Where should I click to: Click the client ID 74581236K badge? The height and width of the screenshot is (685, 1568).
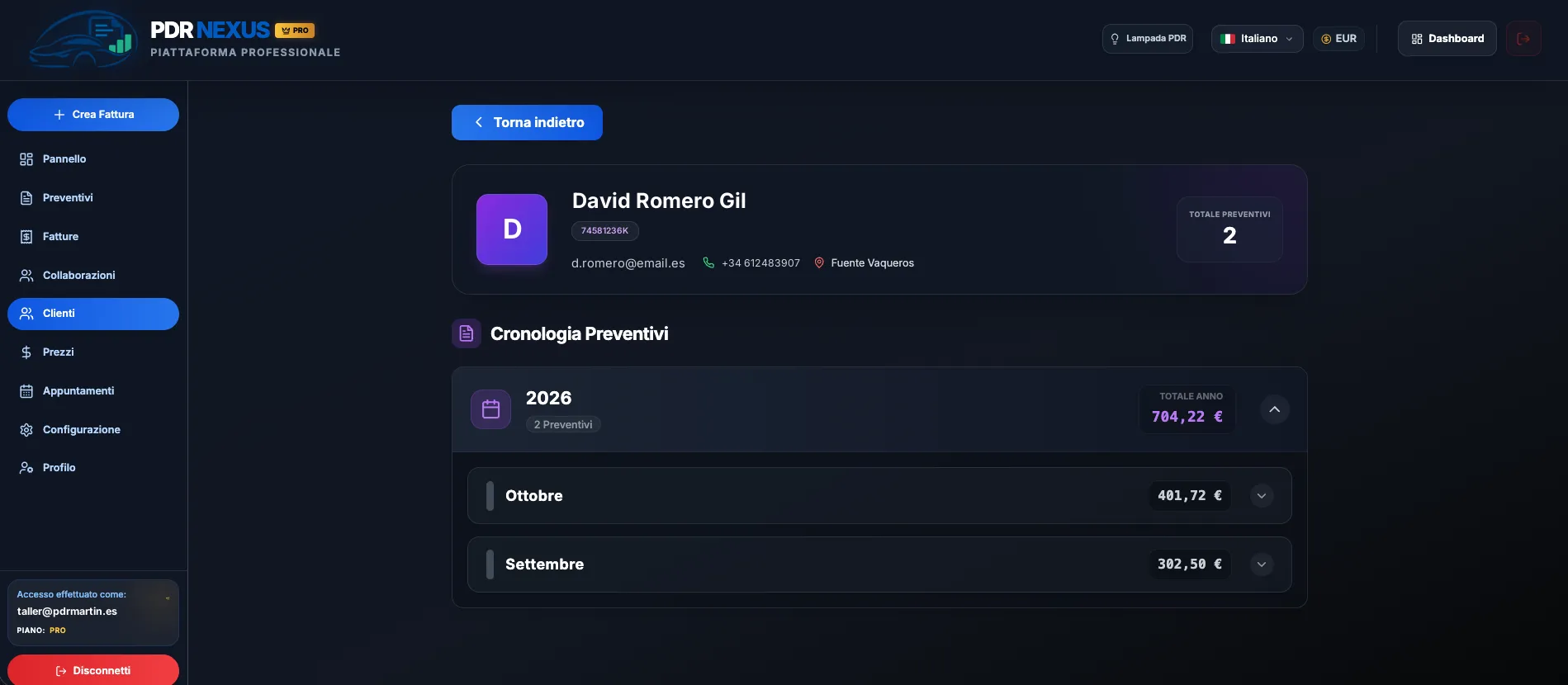(x=604, y=231)
